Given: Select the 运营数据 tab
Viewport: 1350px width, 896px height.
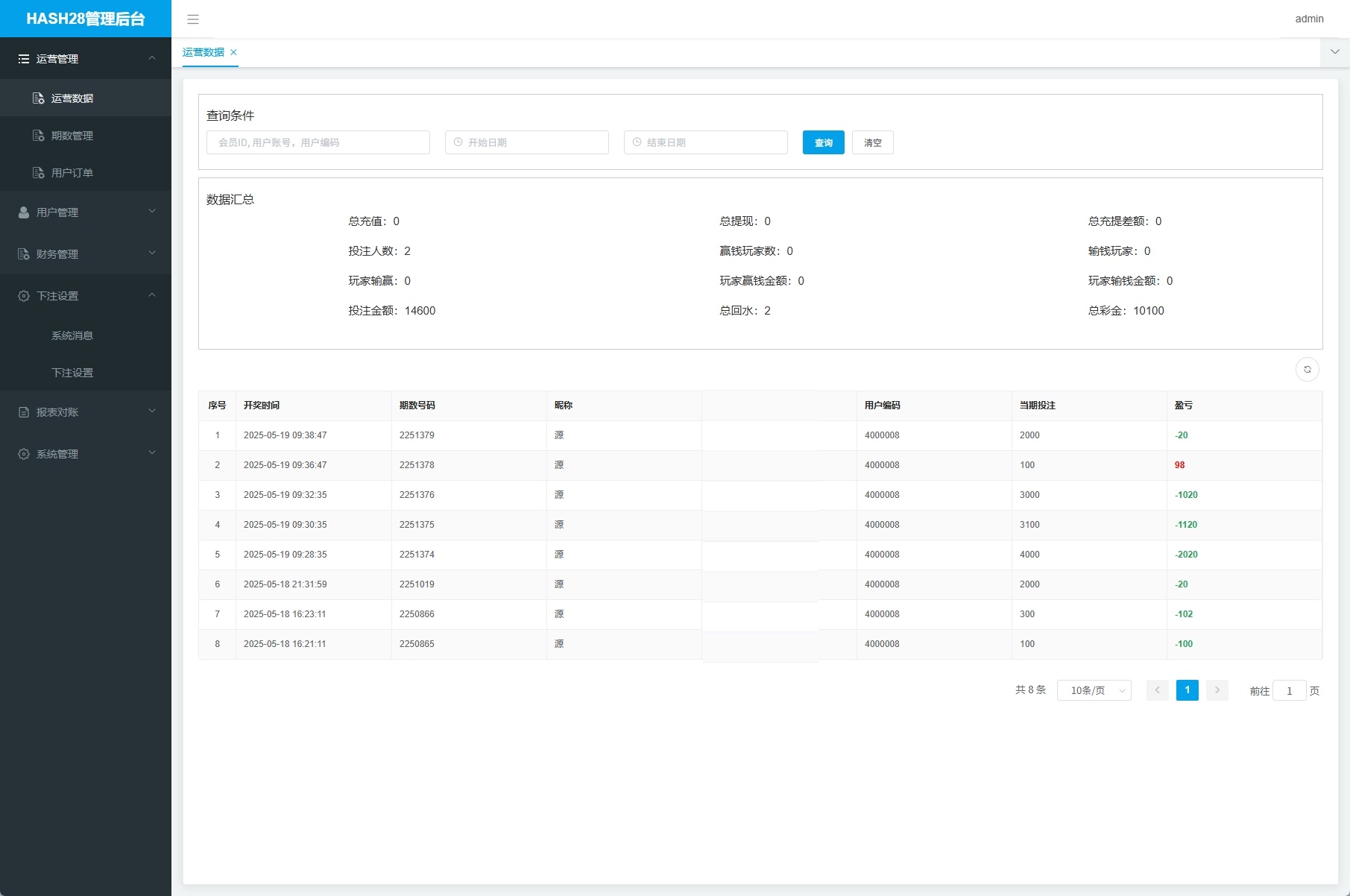Looking at the screenshot, I should (x=203, y=52).
